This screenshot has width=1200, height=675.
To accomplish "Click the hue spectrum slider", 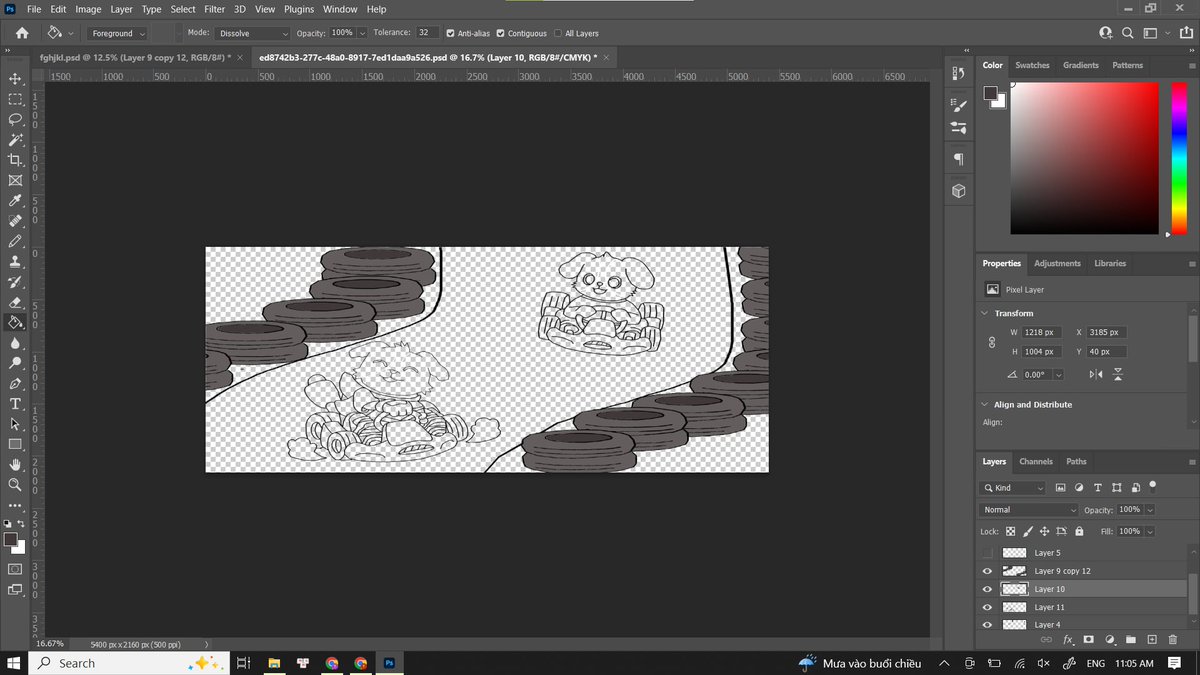I will pyautogui.click(x=1178, y=159).
